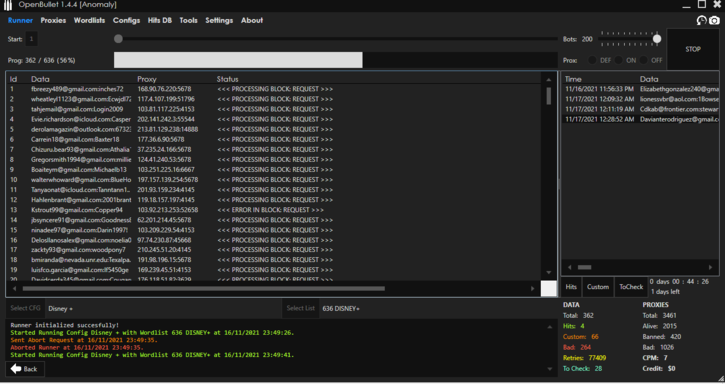The height and width of the screenshot is (384, 725).
Task: Click proxy 168.90.76.220:5678 cell
Action: coord(164,89)
